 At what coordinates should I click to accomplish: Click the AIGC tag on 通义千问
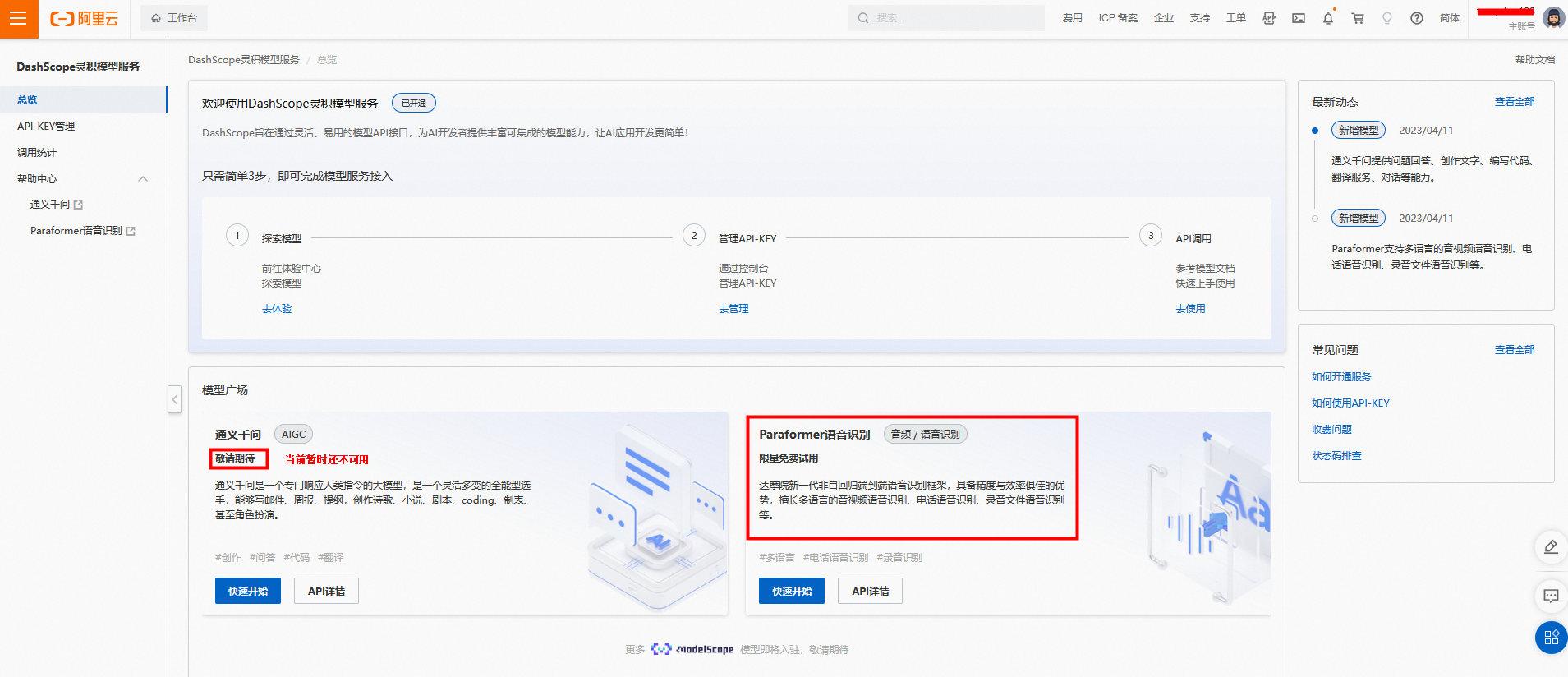tap(293, 435)
